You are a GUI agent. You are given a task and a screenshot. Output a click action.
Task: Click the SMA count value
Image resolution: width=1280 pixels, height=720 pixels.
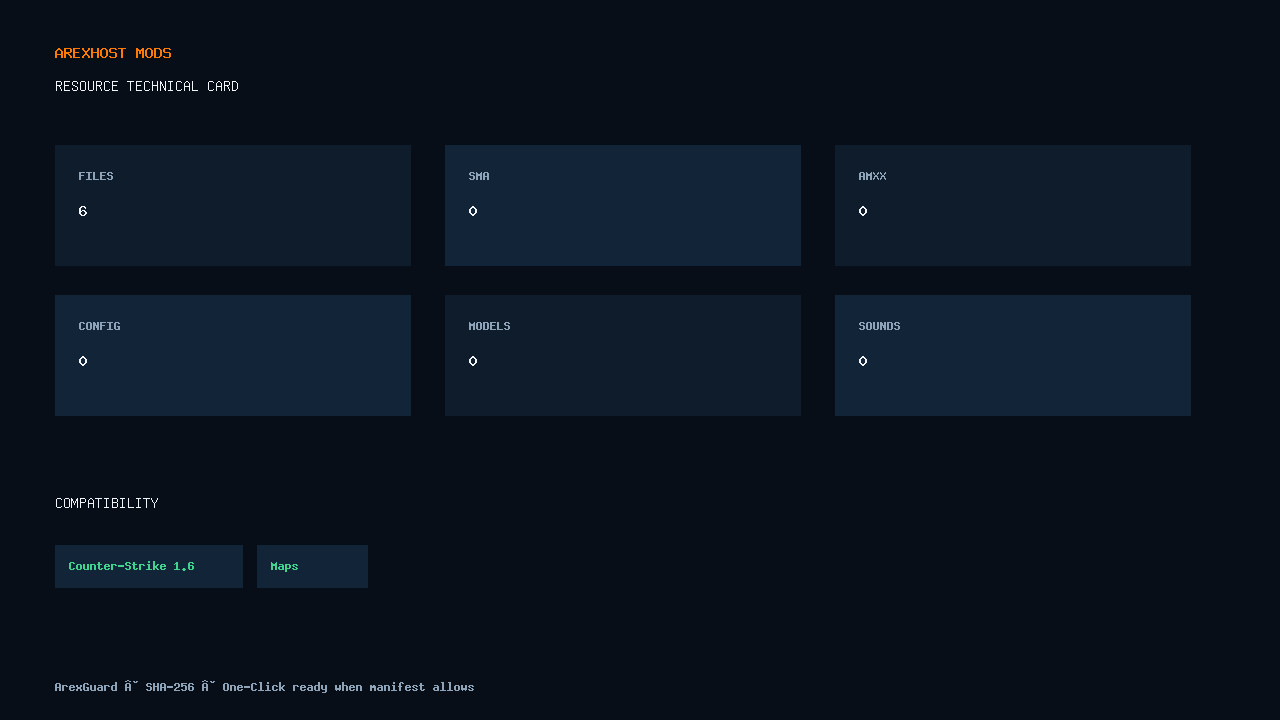[x=473, y=211]
